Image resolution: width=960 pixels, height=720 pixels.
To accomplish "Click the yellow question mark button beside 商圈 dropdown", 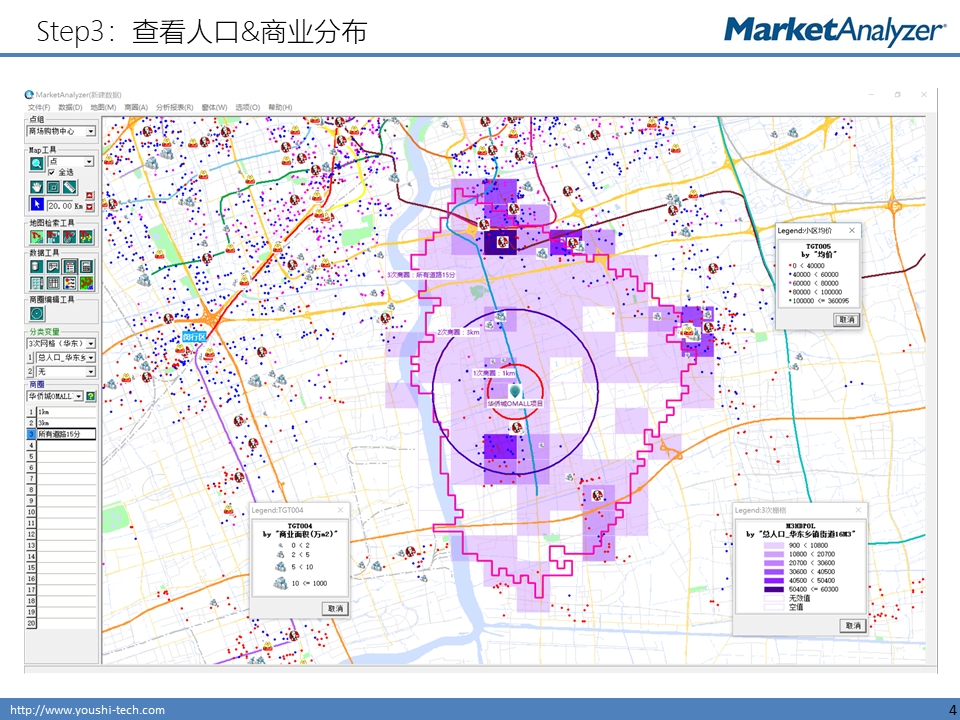I will tap(91, 396).
